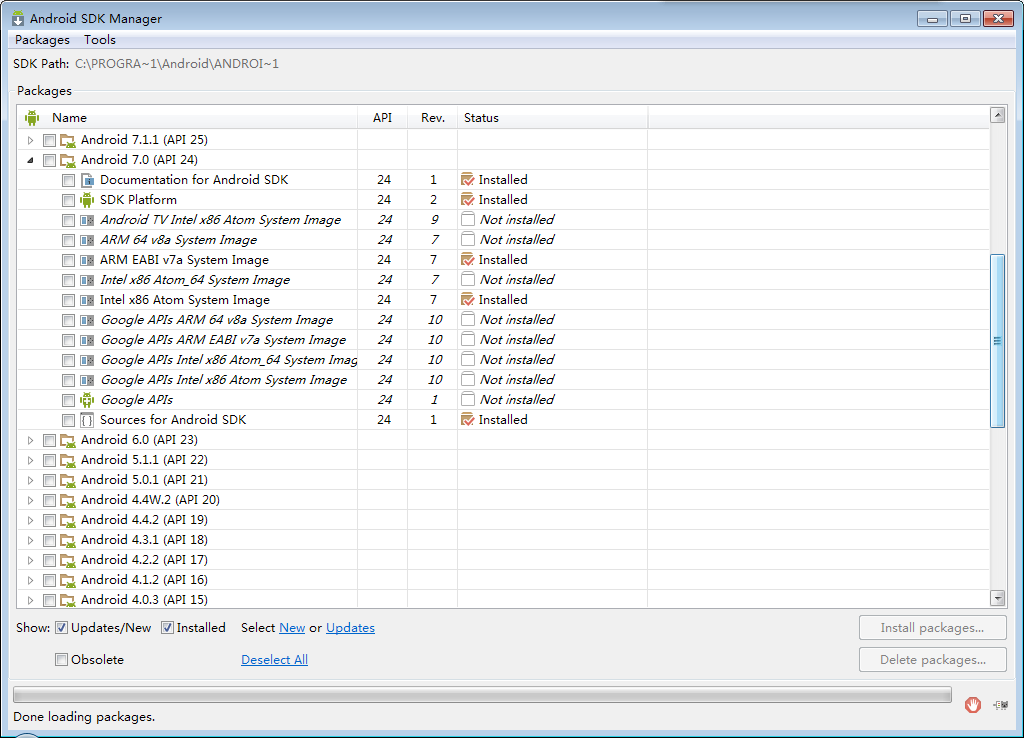Click the Google APIs ARM EABI v7a image icon
Screen dimensions: 1024x738
tap(87, 340)
